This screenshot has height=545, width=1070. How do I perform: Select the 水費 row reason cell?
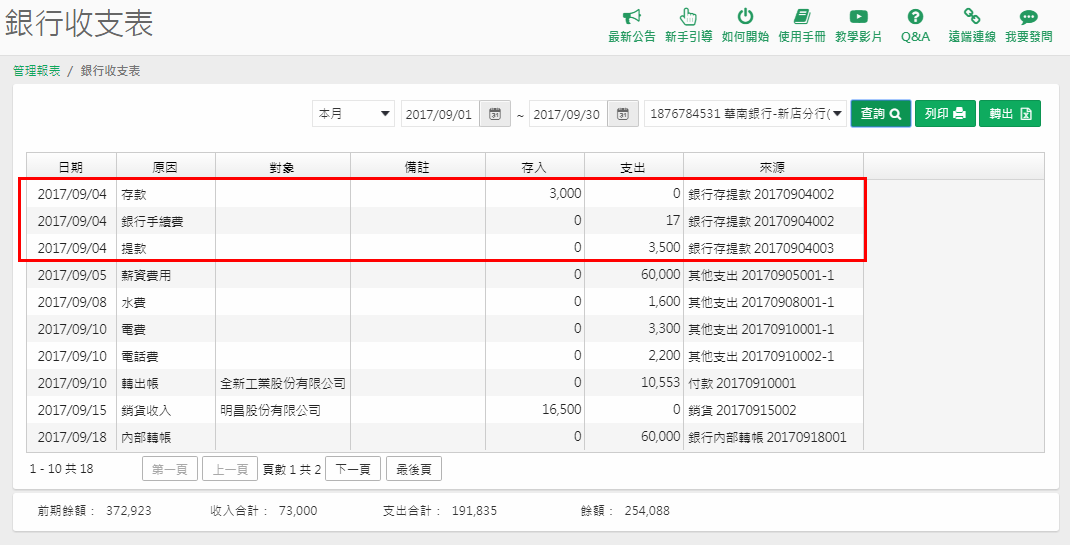166,302
